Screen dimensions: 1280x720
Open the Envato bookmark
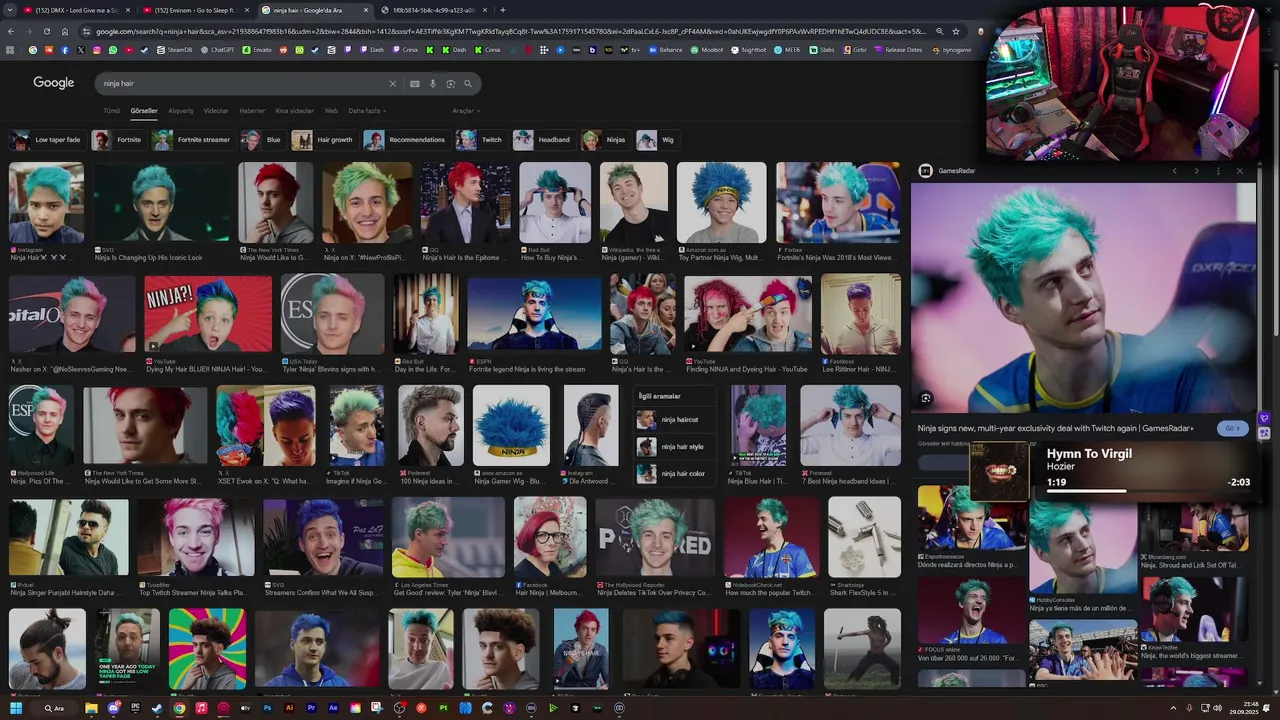257,49
